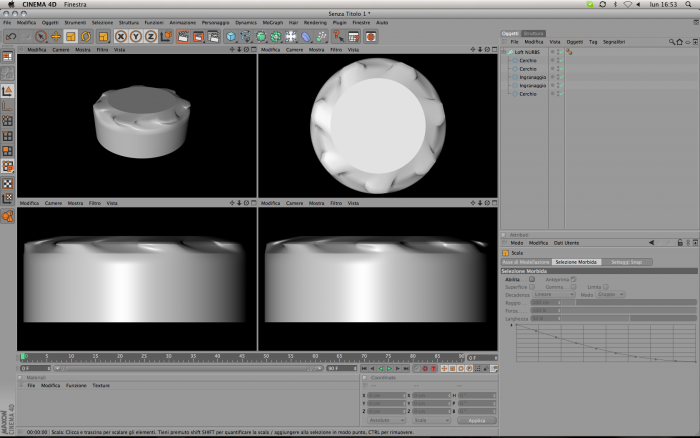The image size is (700, 438).
Task: Toggle the Z axis lock
Action: click(151, 37)
